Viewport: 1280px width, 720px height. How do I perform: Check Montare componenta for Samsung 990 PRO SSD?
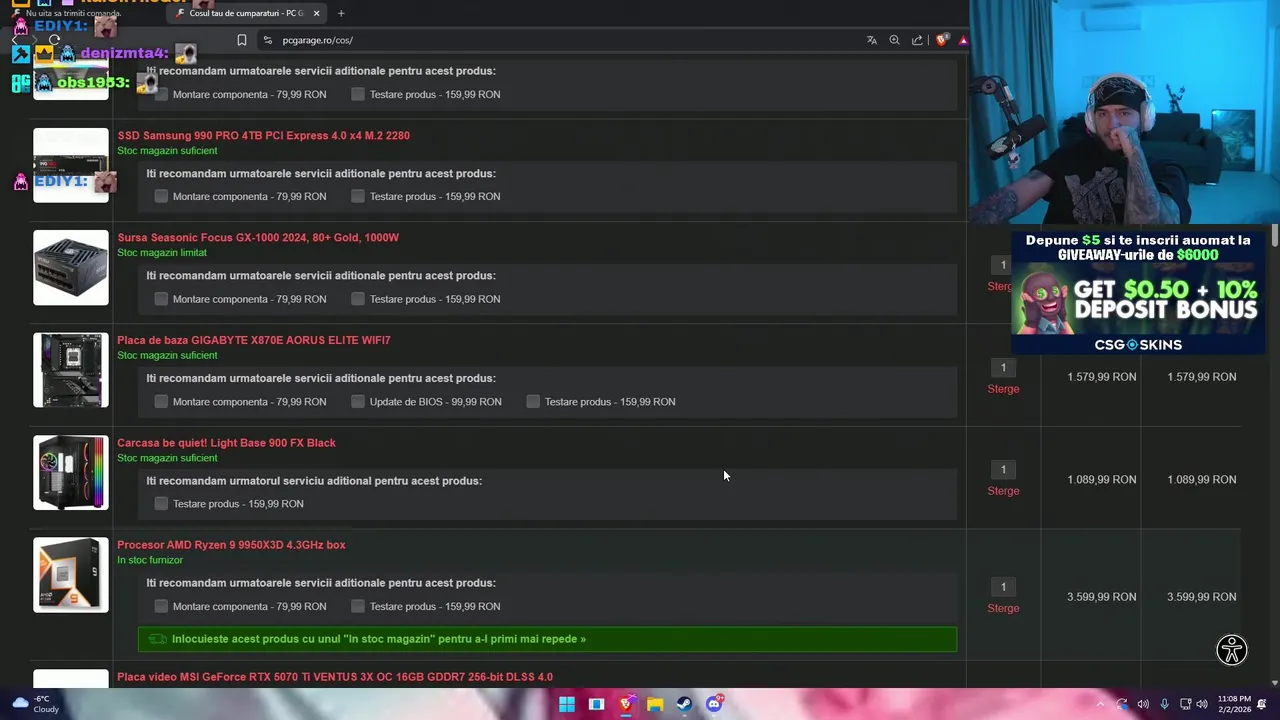coord(161,196)
